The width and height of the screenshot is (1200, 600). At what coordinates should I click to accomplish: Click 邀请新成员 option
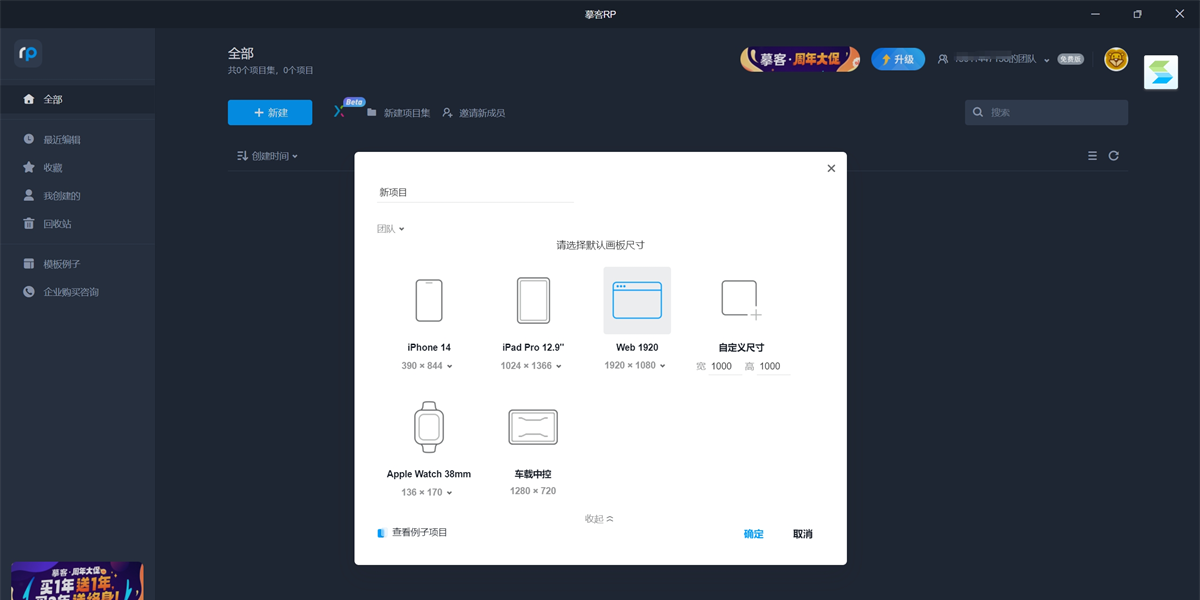point(474,113)
